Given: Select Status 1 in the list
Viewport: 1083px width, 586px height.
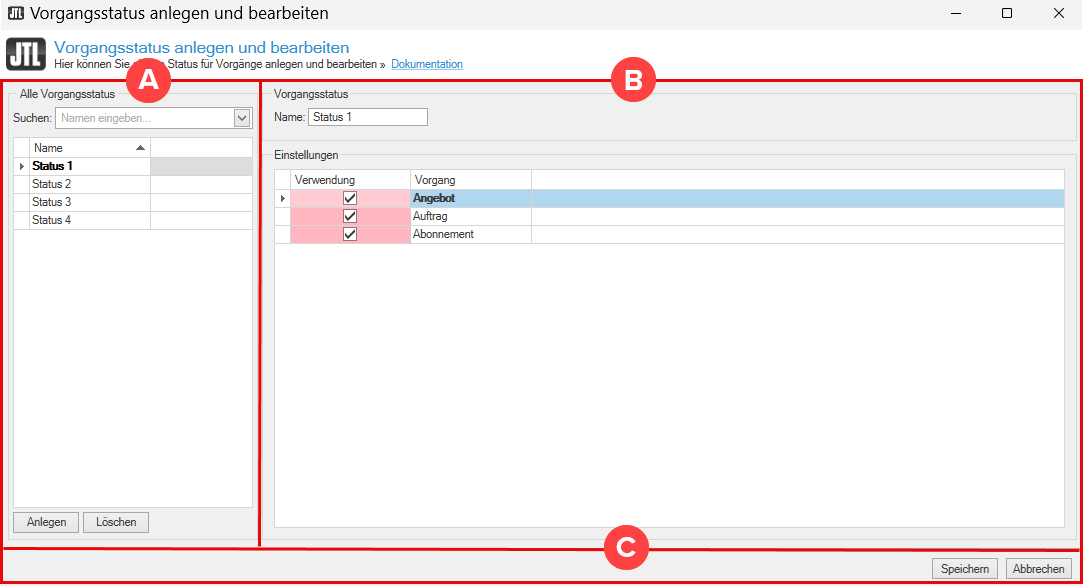Looking at the screenshot, I should click(x=53, y=166).
